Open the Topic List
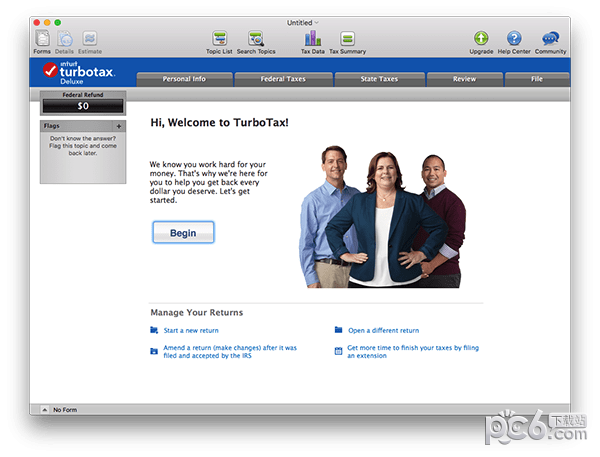 (x=219, y=39)
